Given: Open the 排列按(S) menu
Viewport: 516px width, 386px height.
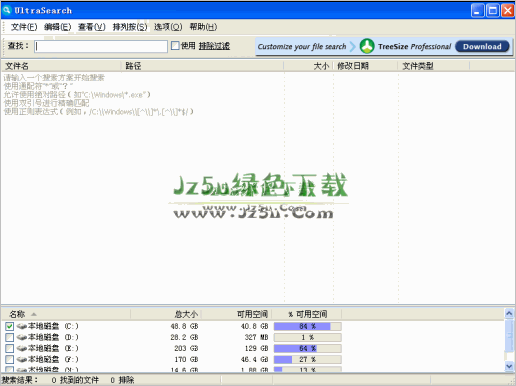Looking at the screenshot, I should coord(130,27).
